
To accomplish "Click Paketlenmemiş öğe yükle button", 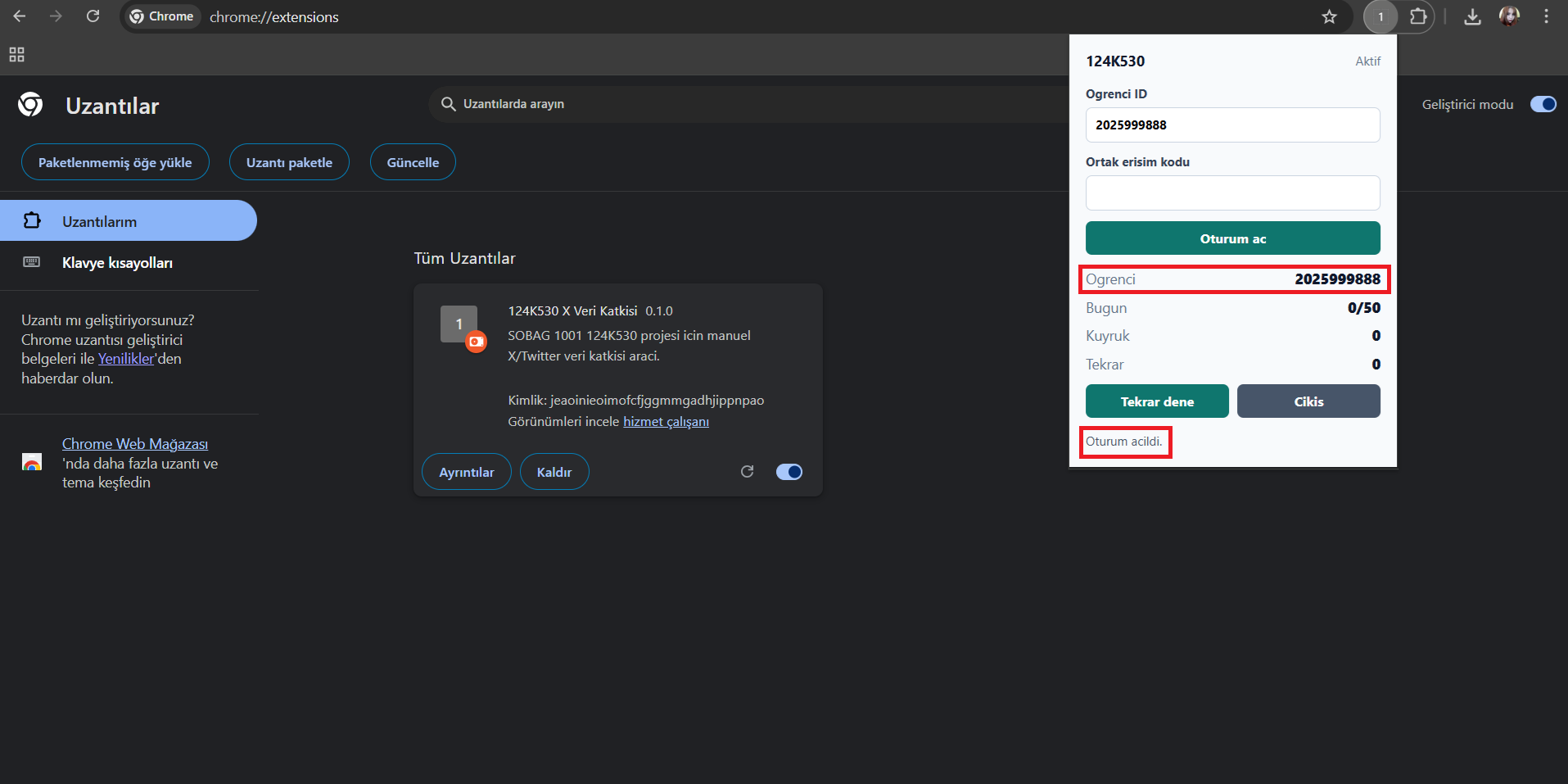I will tap(115, 162).
